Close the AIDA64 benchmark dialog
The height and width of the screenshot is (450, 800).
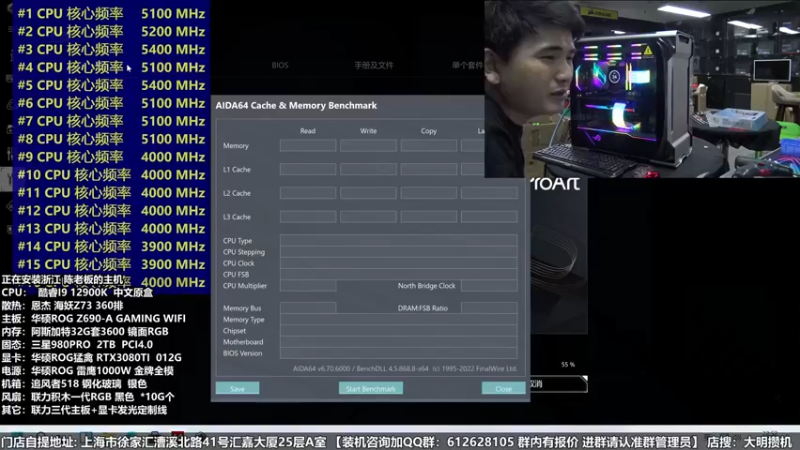pyautogui.click(x=504, y=389)
